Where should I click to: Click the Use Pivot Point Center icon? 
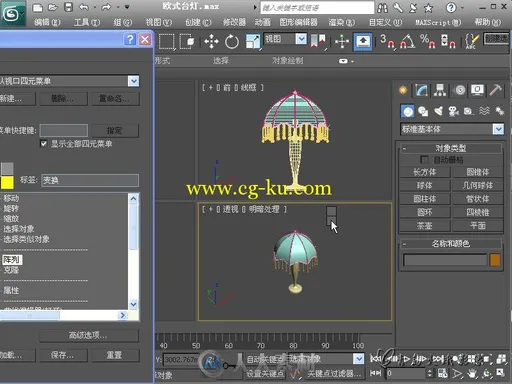point(318,42)
